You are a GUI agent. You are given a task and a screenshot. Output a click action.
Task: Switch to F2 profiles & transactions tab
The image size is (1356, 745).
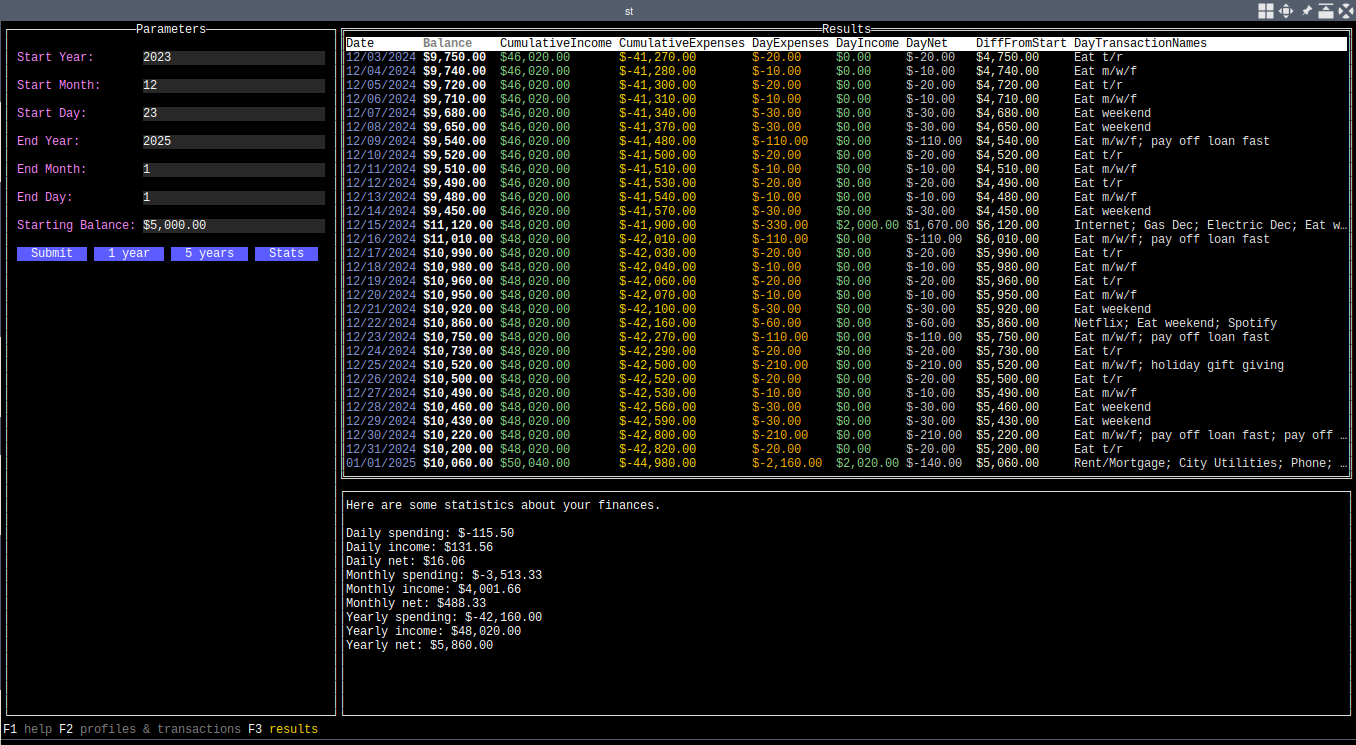click(x=150, y=730)
